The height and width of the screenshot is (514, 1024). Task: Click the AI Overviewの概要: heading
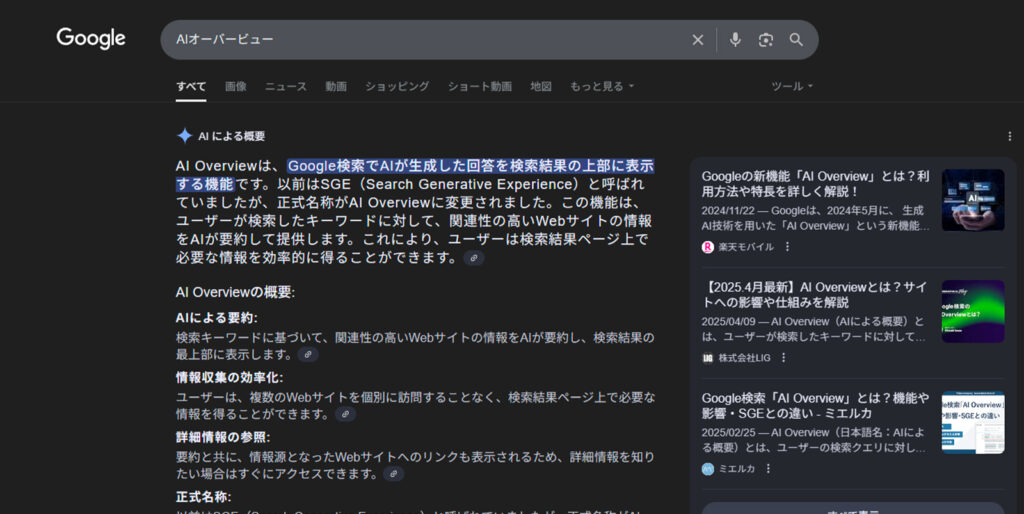(235, 292)
